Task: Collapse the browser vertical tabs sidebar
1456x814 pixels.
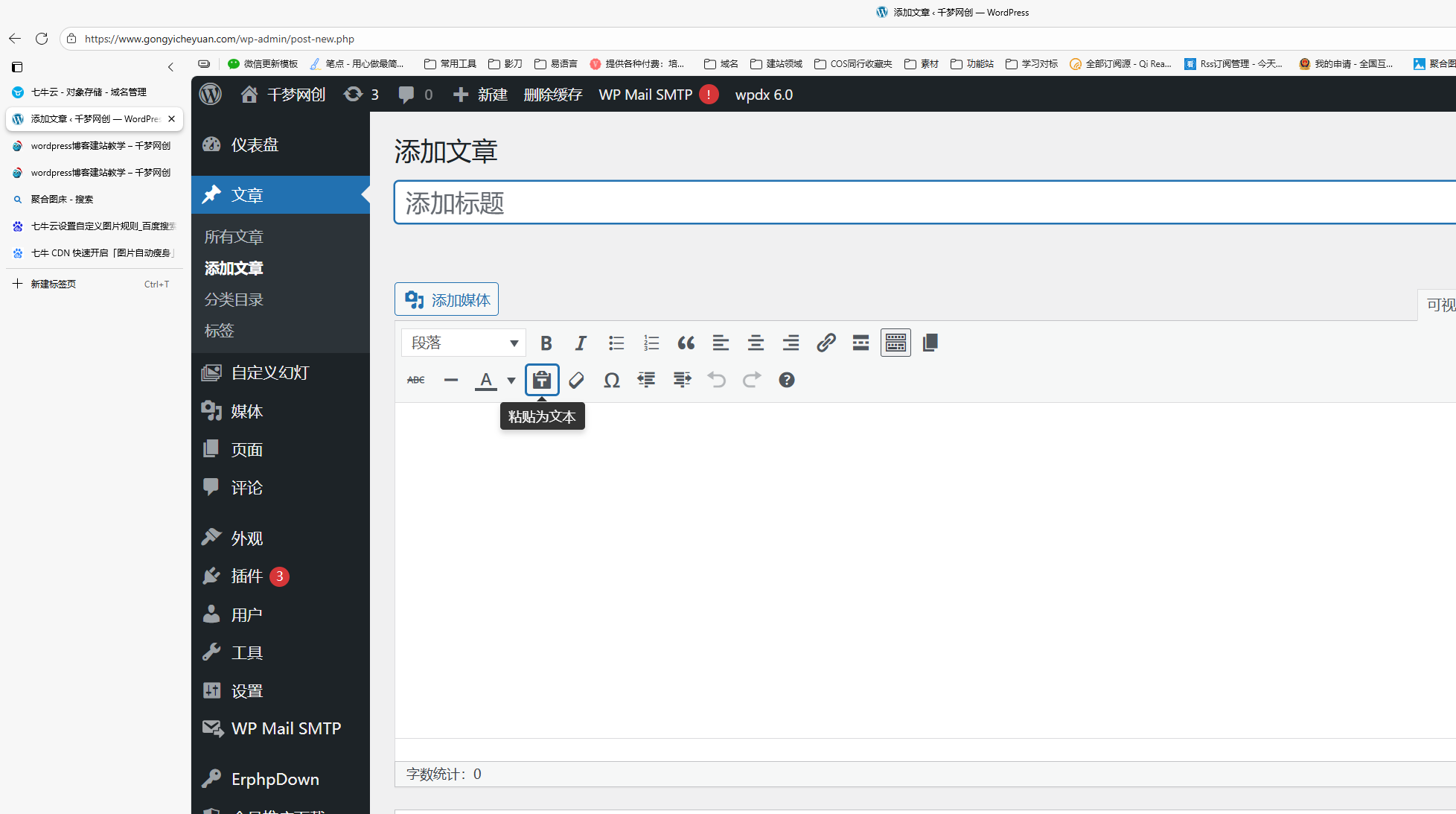Action: pos(170,67)
